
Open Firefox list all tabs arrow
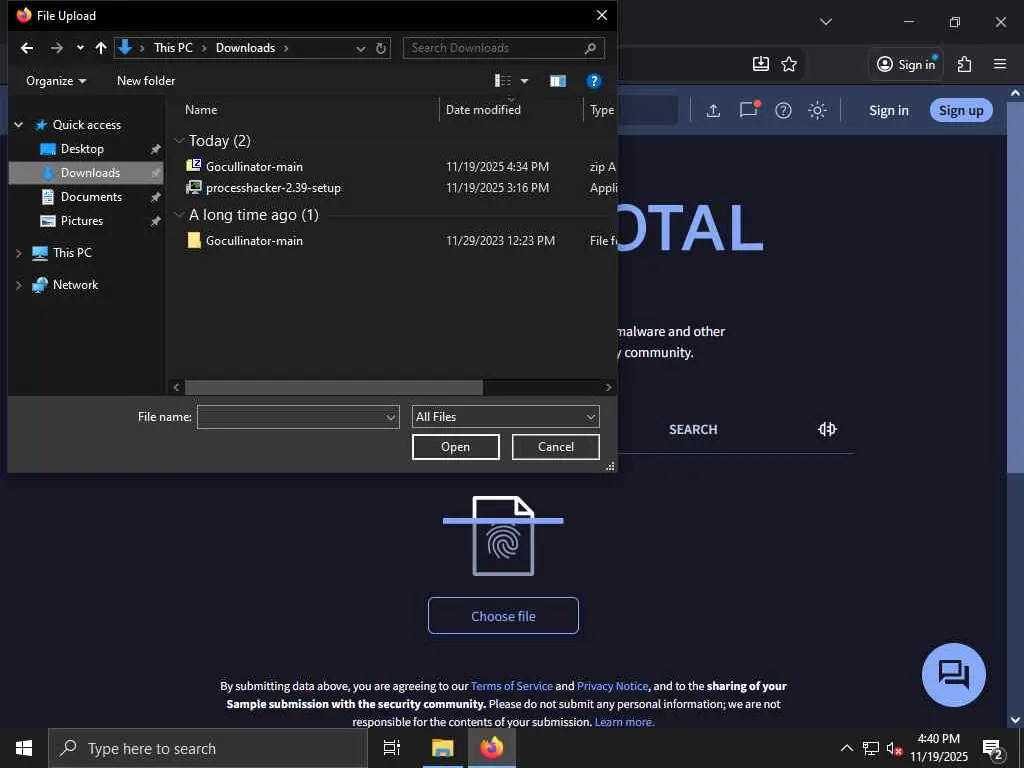(826, 22)
